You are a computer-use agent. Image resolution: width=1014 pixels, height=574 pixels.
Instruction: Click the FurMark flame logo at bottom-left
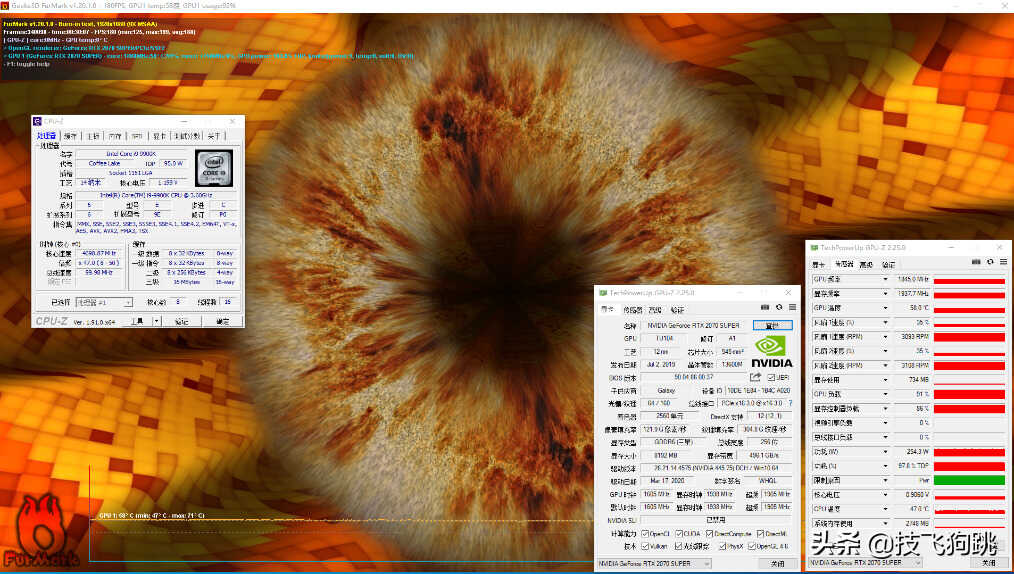tap(40, 530)
